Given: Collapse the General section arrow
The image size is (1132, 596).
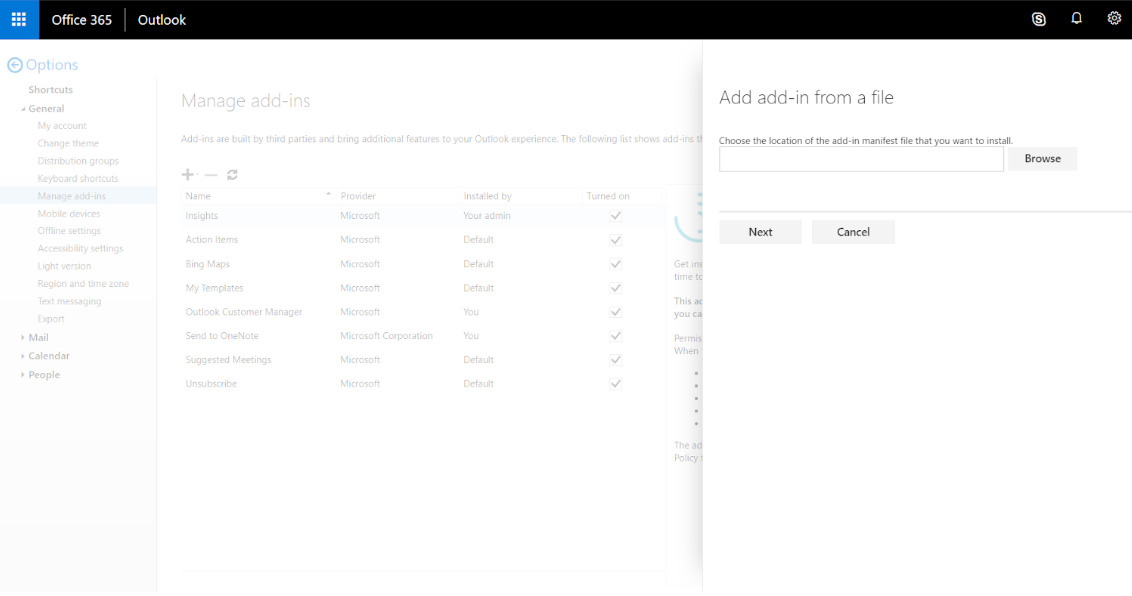Looking at the screenshot, I should coord(23,109).
